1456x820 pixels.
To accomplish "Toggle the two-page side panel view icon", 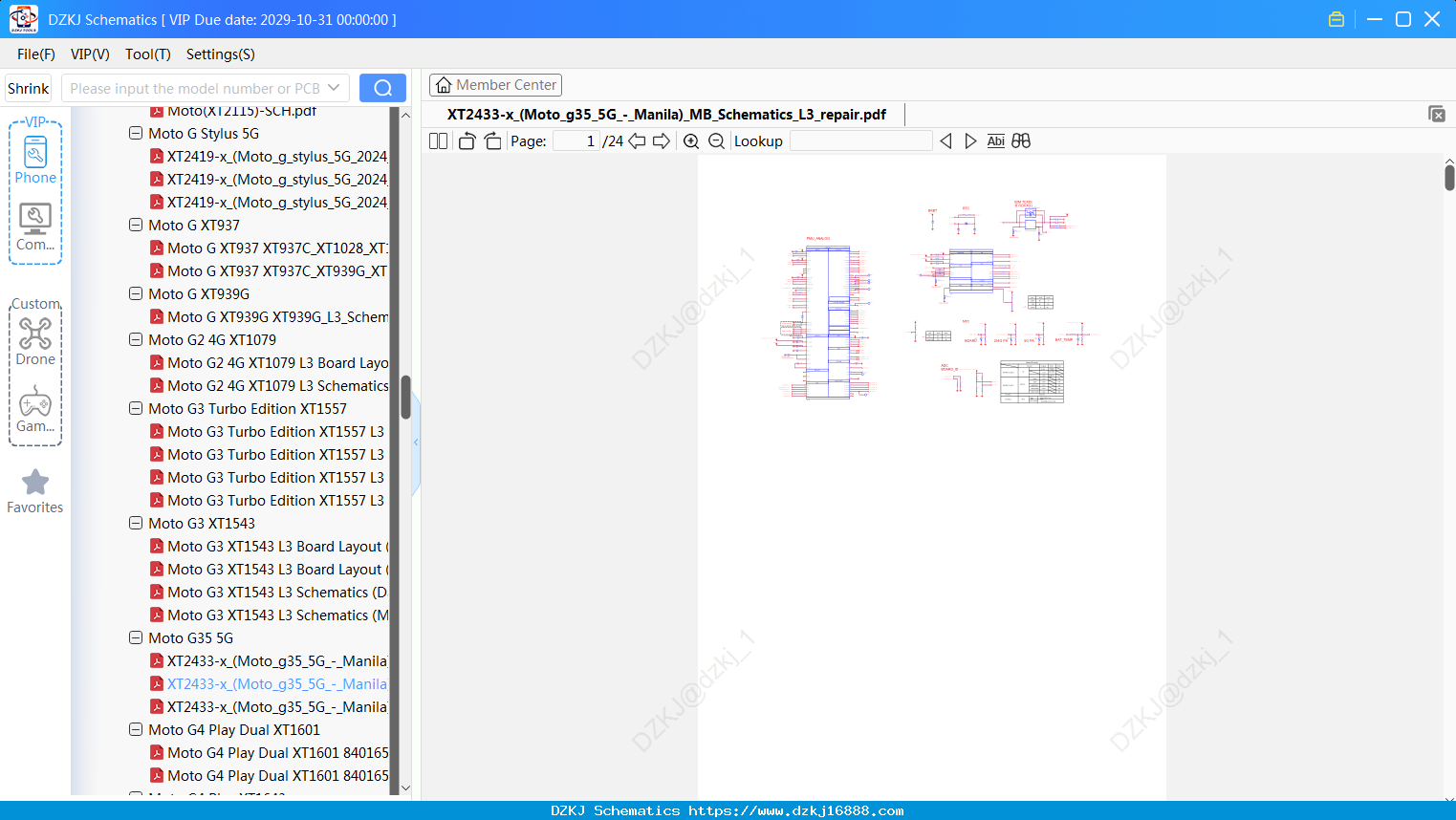I will pos(438,141).
